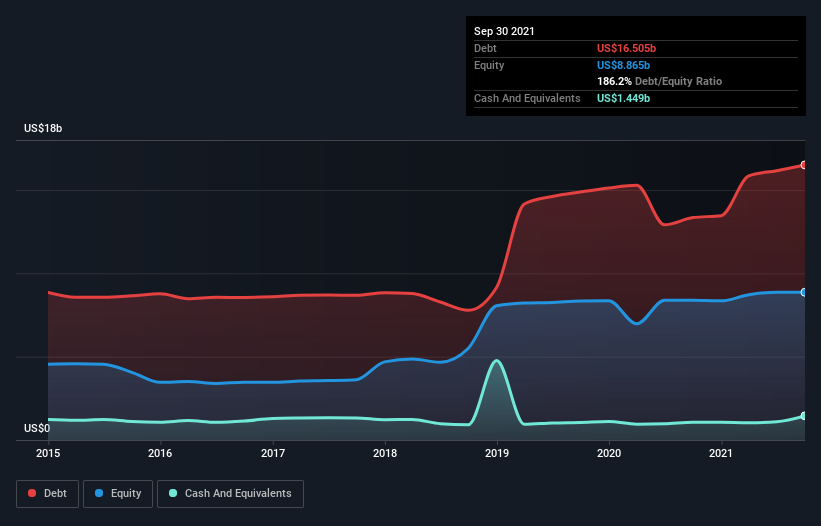Click the 2019 x-axis label
The height and width of the screenshot is (526, 821).
click(497, 453)
